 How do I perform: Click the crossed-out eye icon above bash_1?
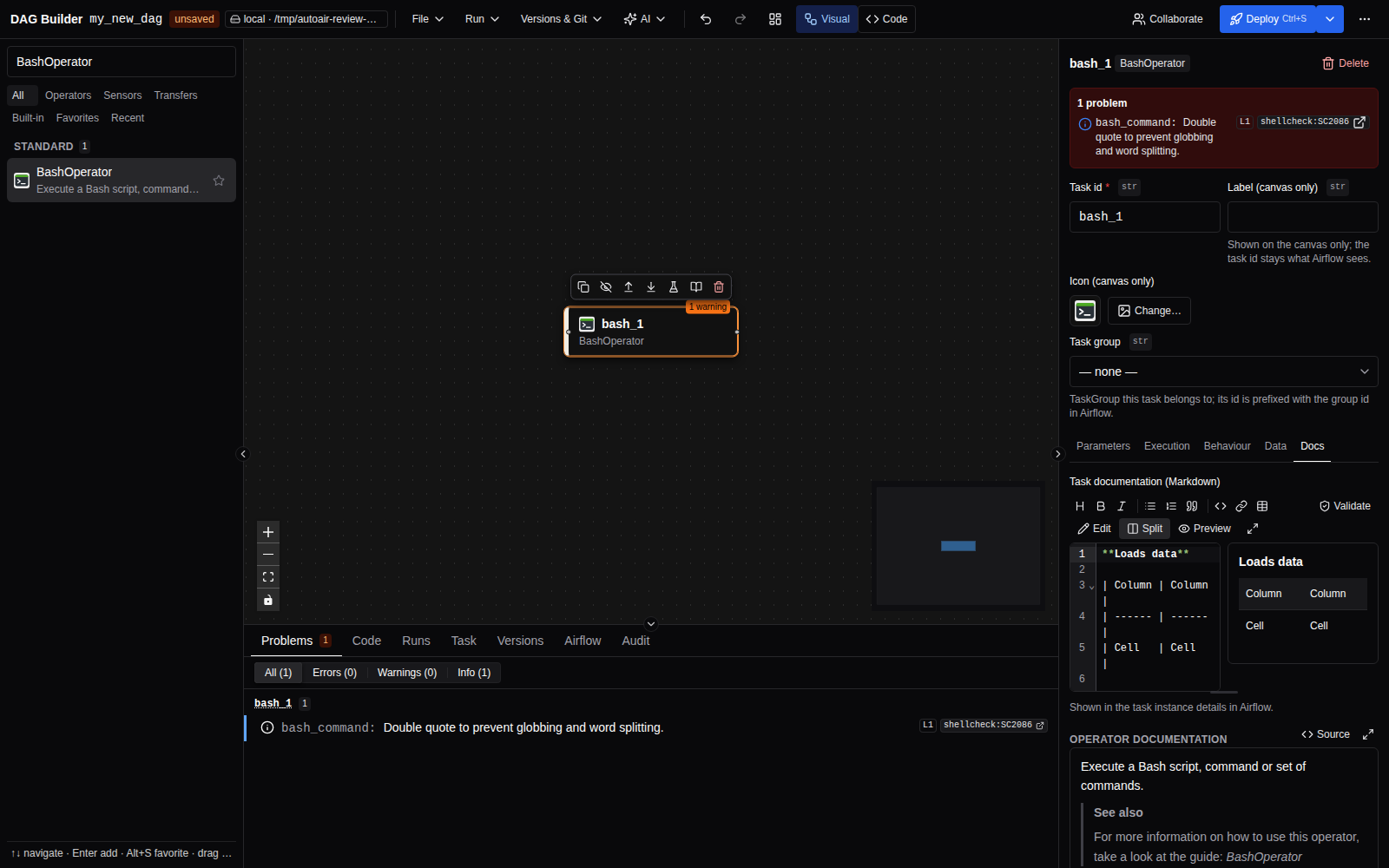606,286
